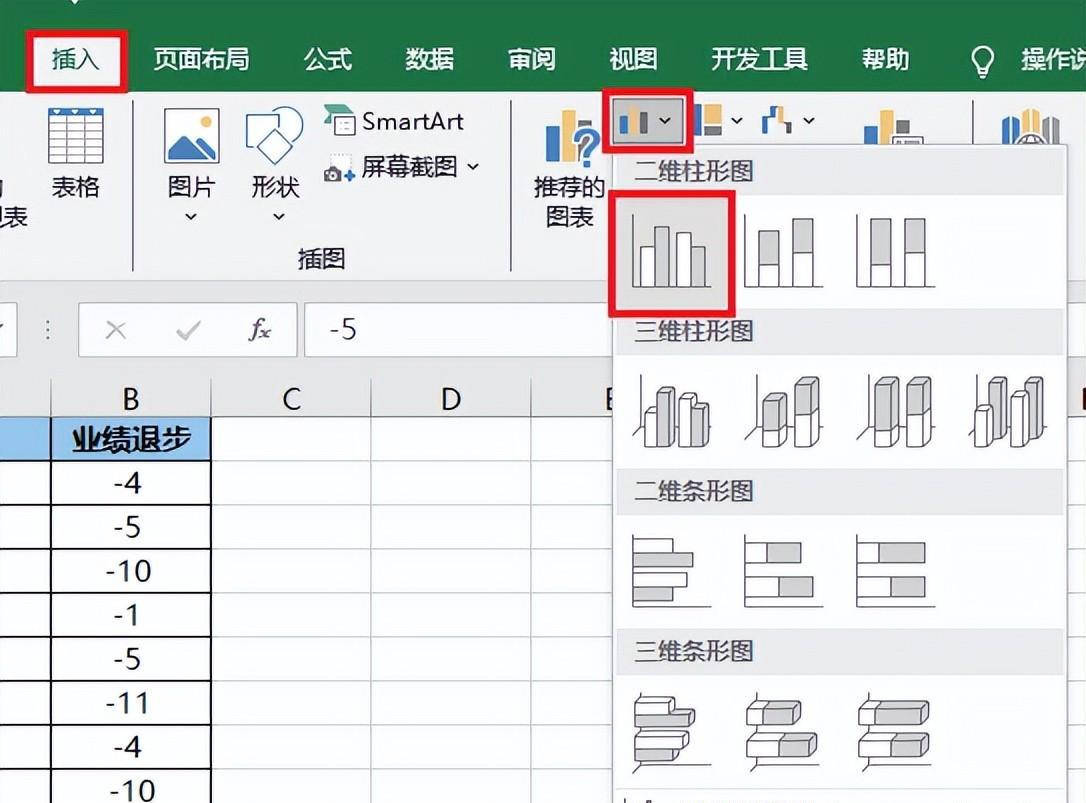Click the lightbulb tell-me icon
This screenshot has width=1086, height=803.
(982, 62)
